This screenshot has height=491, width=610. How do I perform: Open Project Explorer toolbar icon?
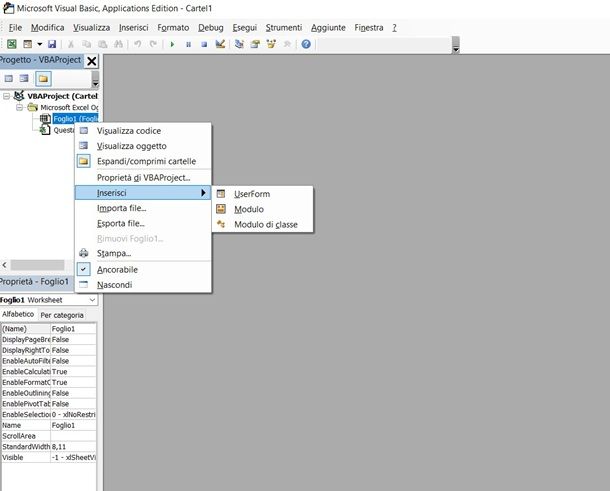(239, 44)
